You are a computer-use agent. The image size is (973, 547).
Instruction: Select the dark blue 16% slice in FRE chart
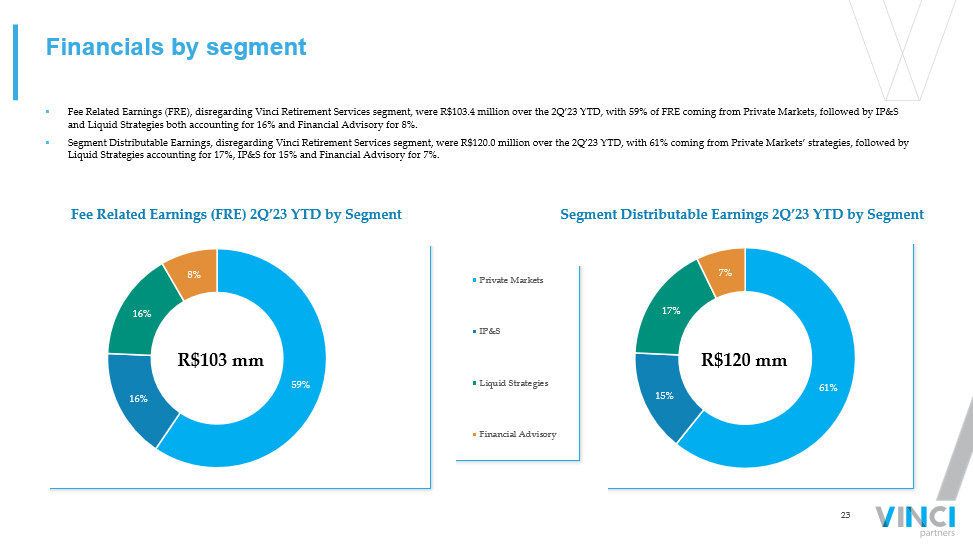pos(138,399)
